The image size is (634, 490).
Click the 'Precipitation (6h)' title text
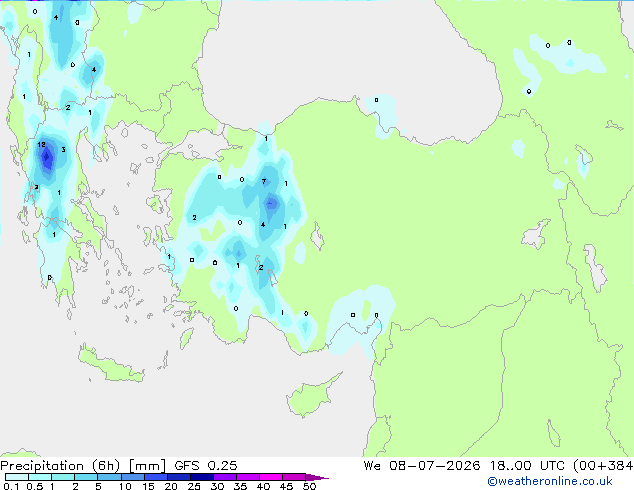tap(60, 466)
